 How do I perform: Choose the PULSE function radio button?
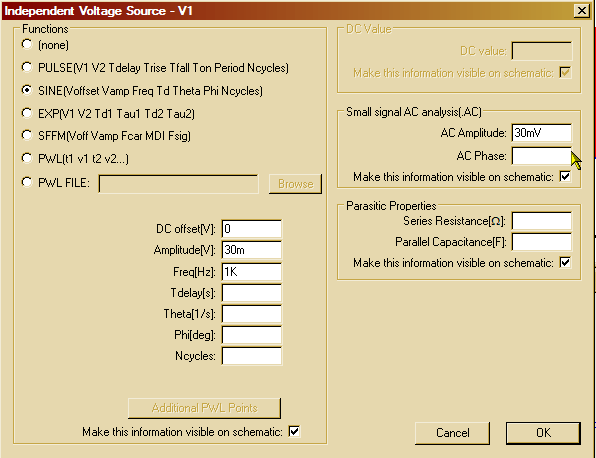tap(27, 67)
